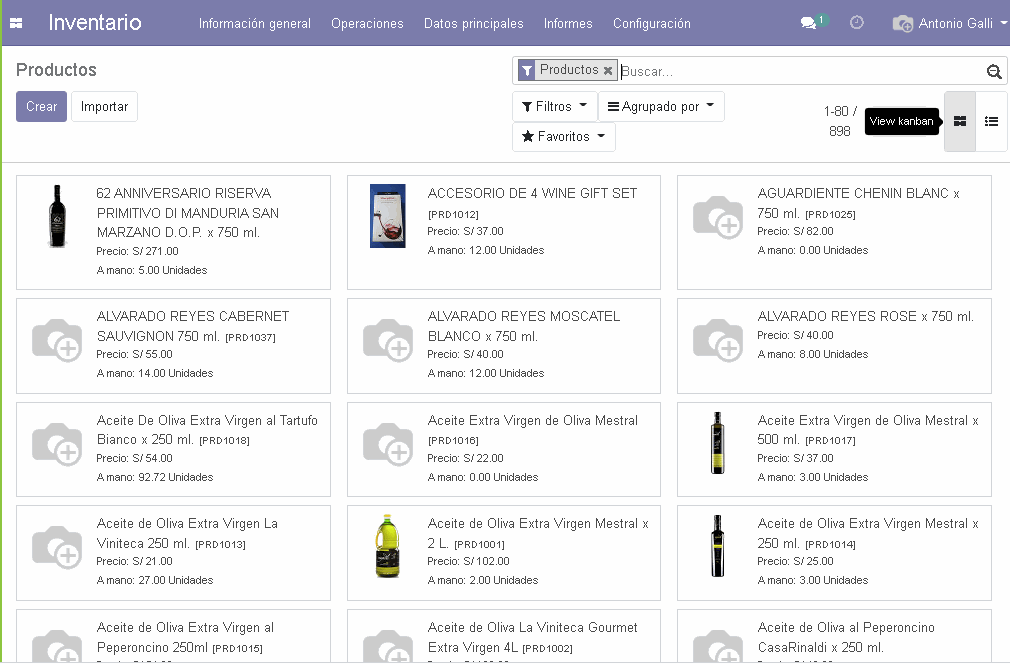Switch to kanban view
Viewport: 1010px width, 664px height.
[960, 122]
